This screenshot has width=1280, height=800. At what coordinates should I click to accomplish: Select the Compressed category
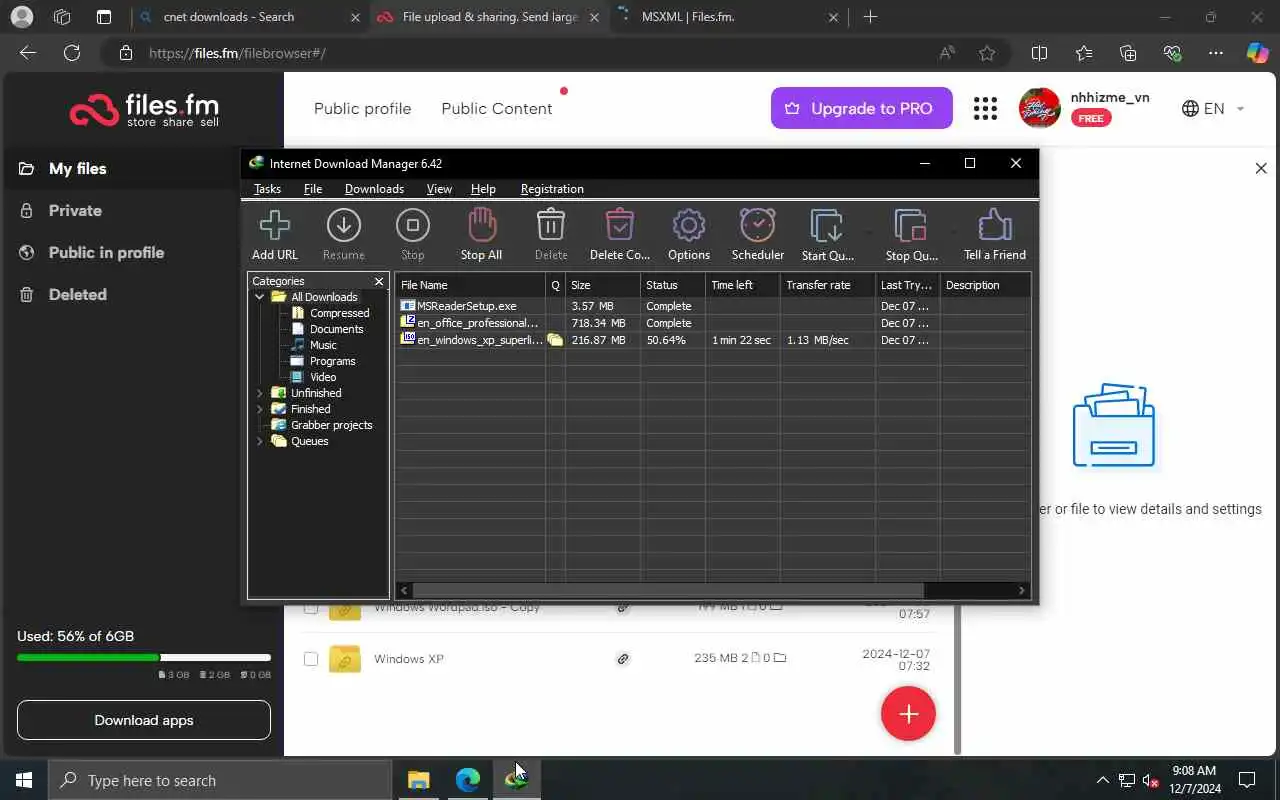[x=339, y=313]
